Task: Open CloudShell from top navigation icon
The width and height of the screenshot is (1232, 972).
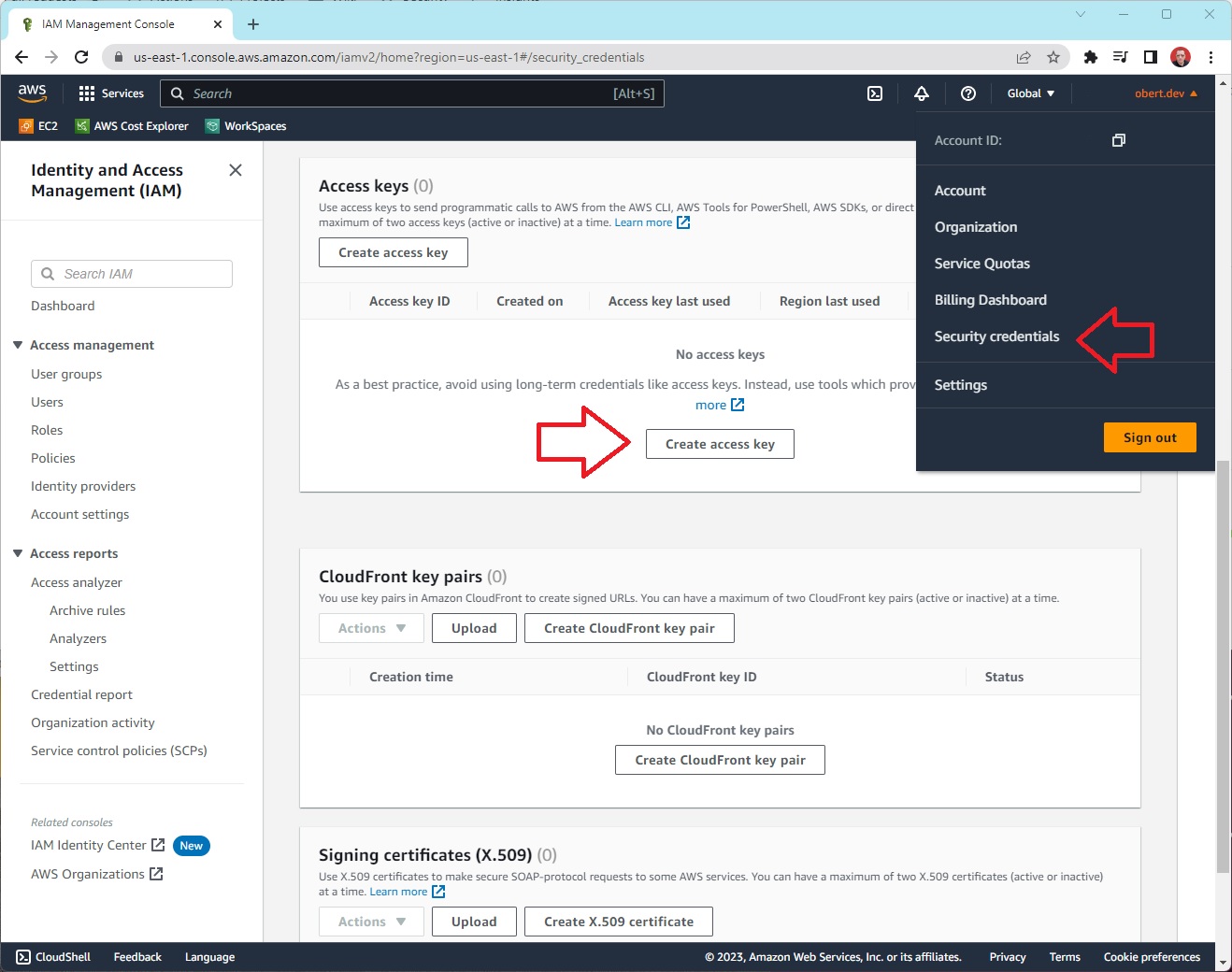Action: (x=875, y=93)
